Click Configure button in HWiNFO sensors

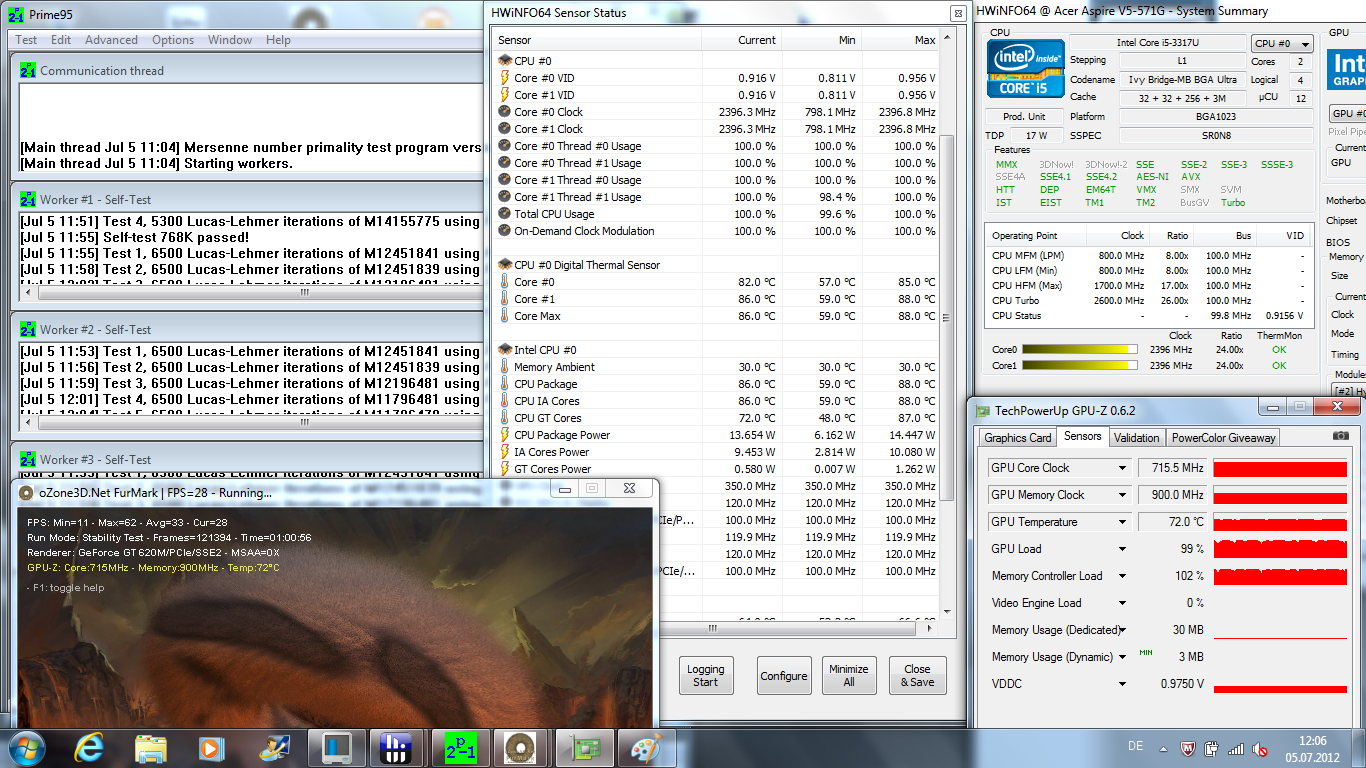(x=784, y=676)
